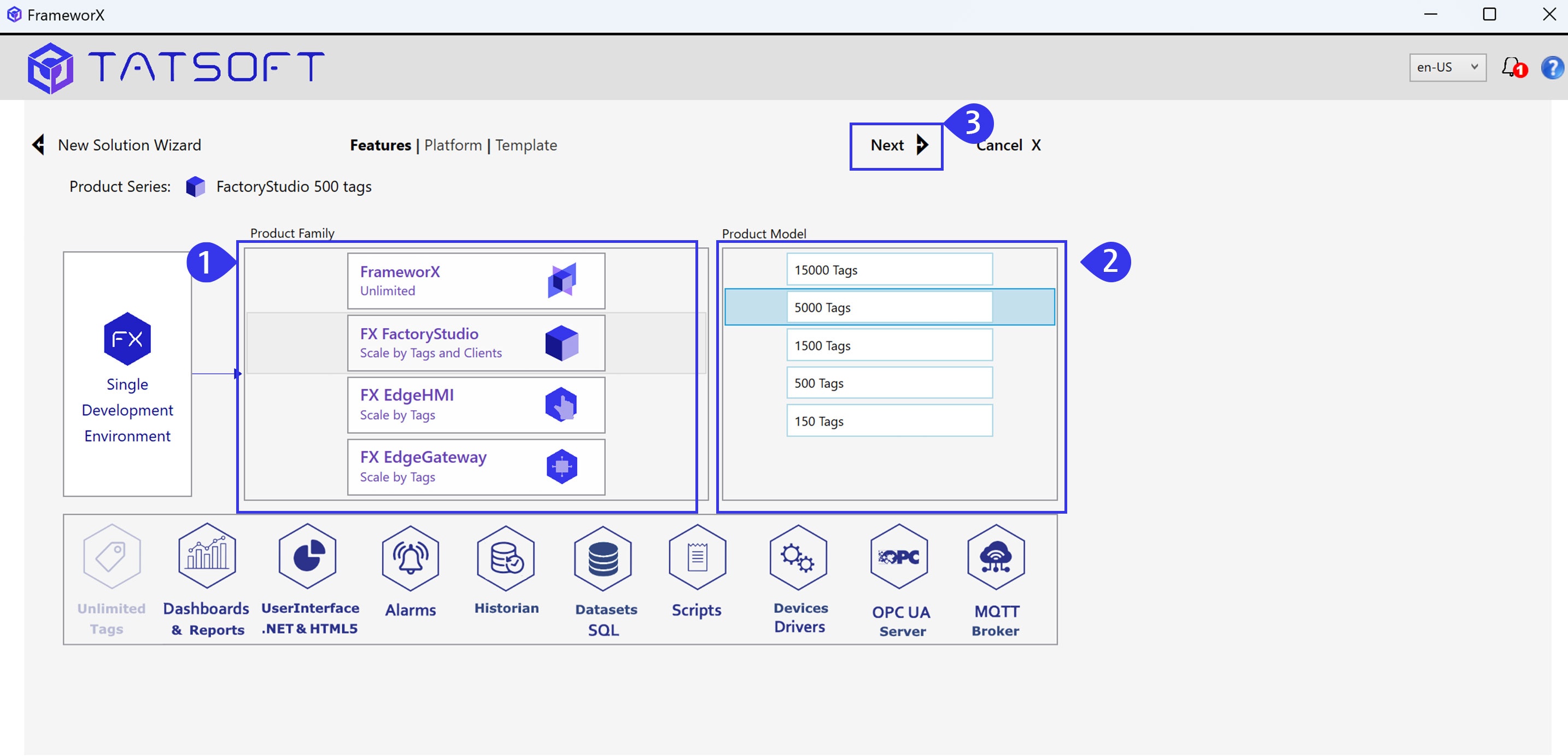This screenshot has height=756, width=1568.
Task: Click the FX Single Development Environment hexagon
Action: click(127, 339)
